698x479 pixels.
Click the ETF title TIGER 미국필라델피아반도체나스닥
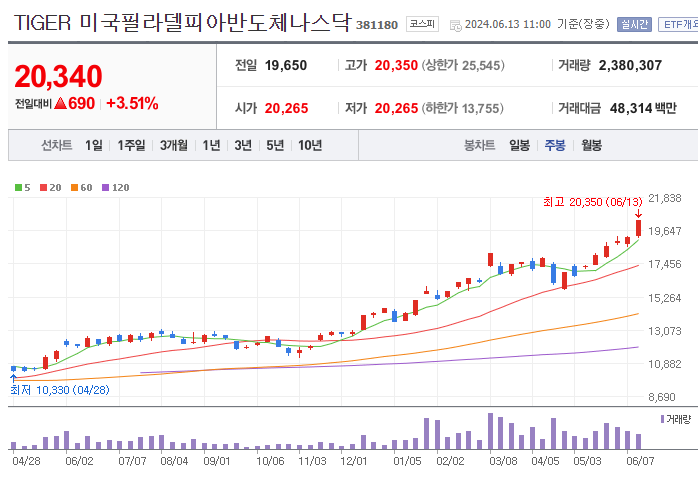coord(183,22)
